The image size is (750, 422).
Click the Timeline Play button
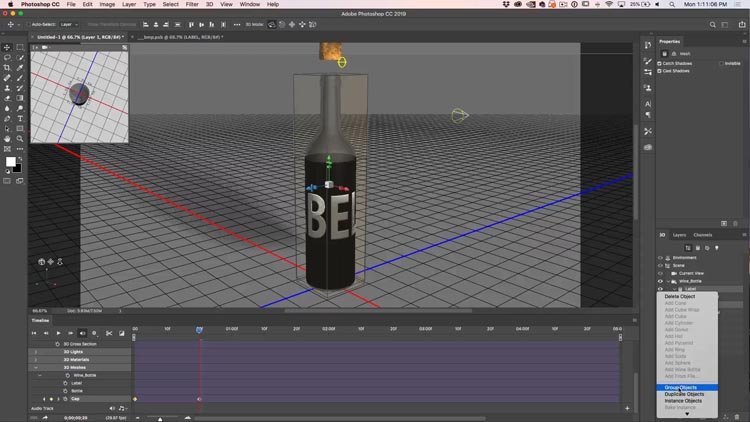pos(58,333)
